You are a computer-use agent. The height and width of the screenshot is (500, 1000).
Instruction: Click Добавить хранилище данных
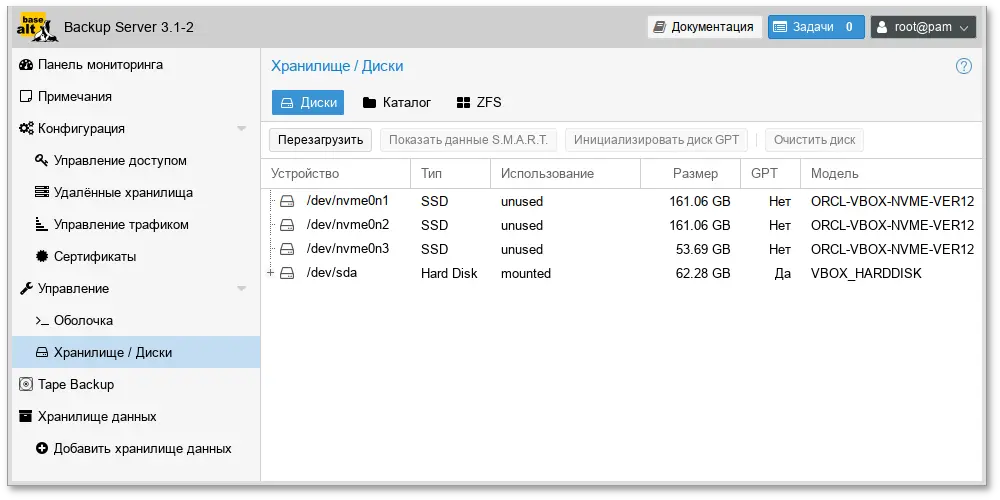click(136, 448)
